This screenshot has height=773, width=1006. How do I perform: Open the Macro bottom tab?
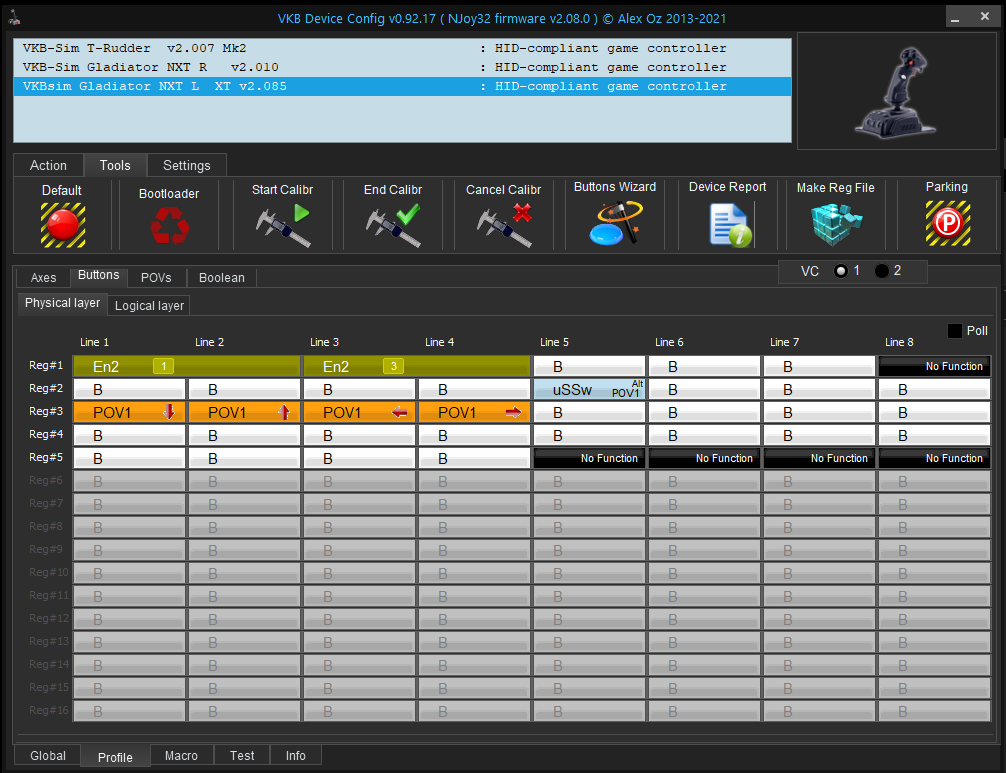click(x=182, y=756)
